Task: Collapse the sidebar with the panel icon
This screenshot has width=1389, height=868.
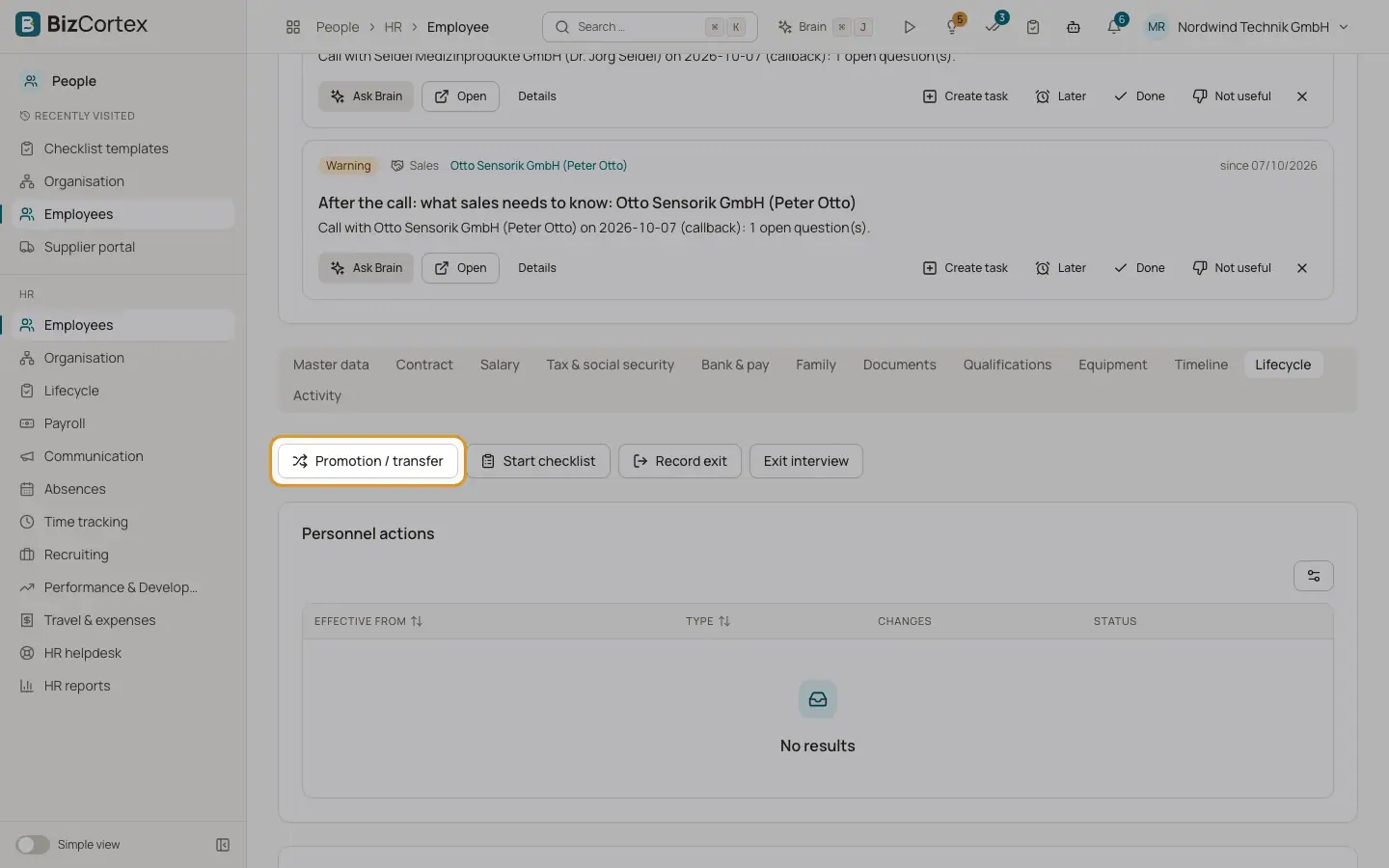Action: pos(223,845)
